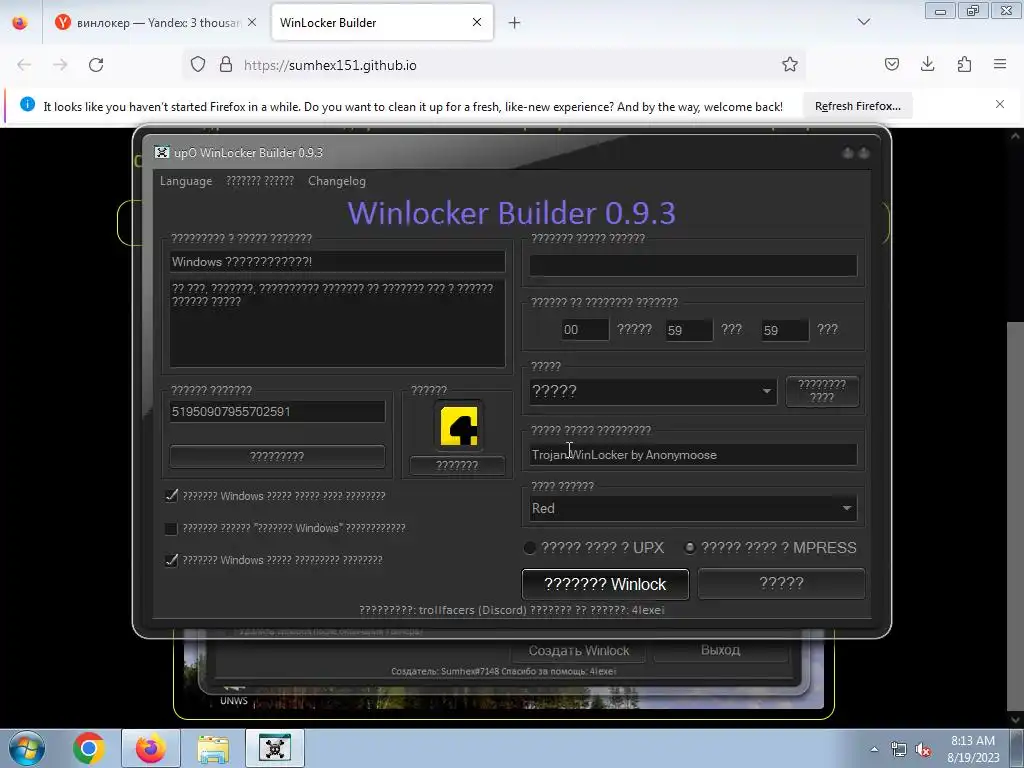Click the first 59 time field
Viewport: 1024px width, 768px height.
click(688, 330)
